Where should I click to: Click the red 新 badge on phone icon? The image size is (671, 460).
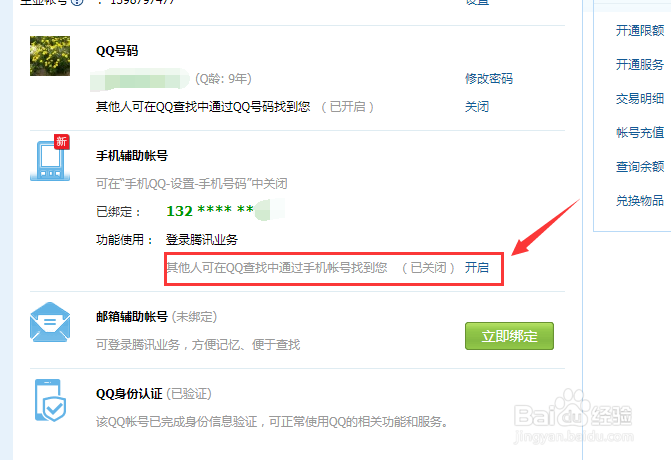point(62,142)
